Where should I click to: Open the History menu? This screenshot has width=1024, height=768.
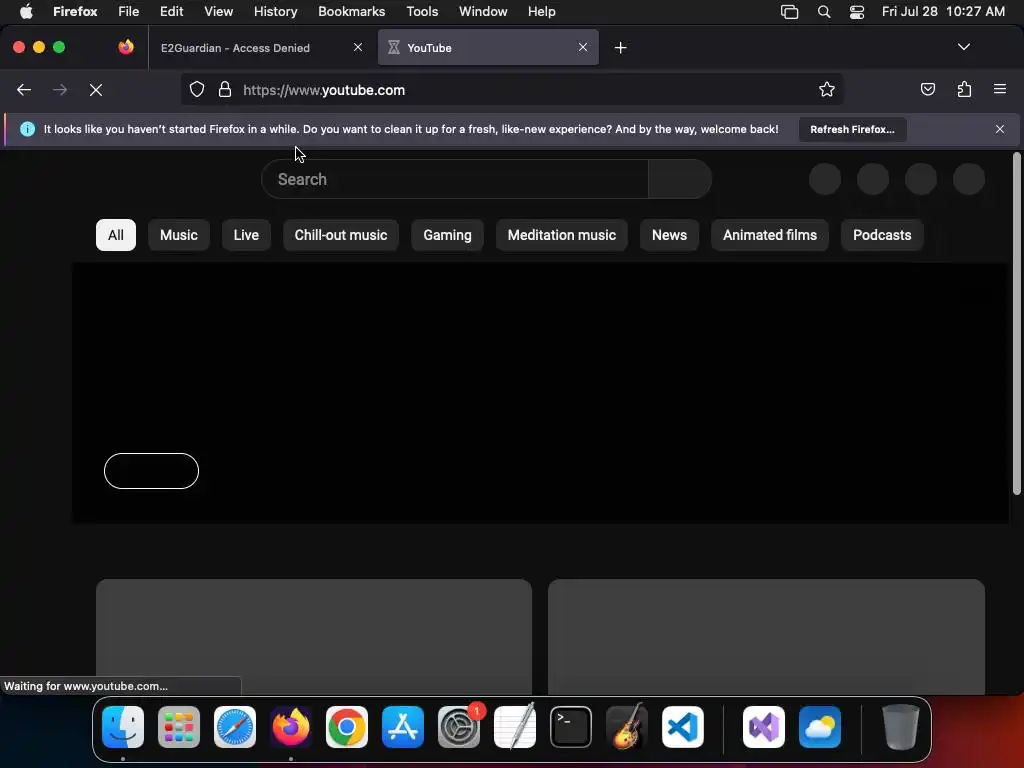tap(276, 11)
